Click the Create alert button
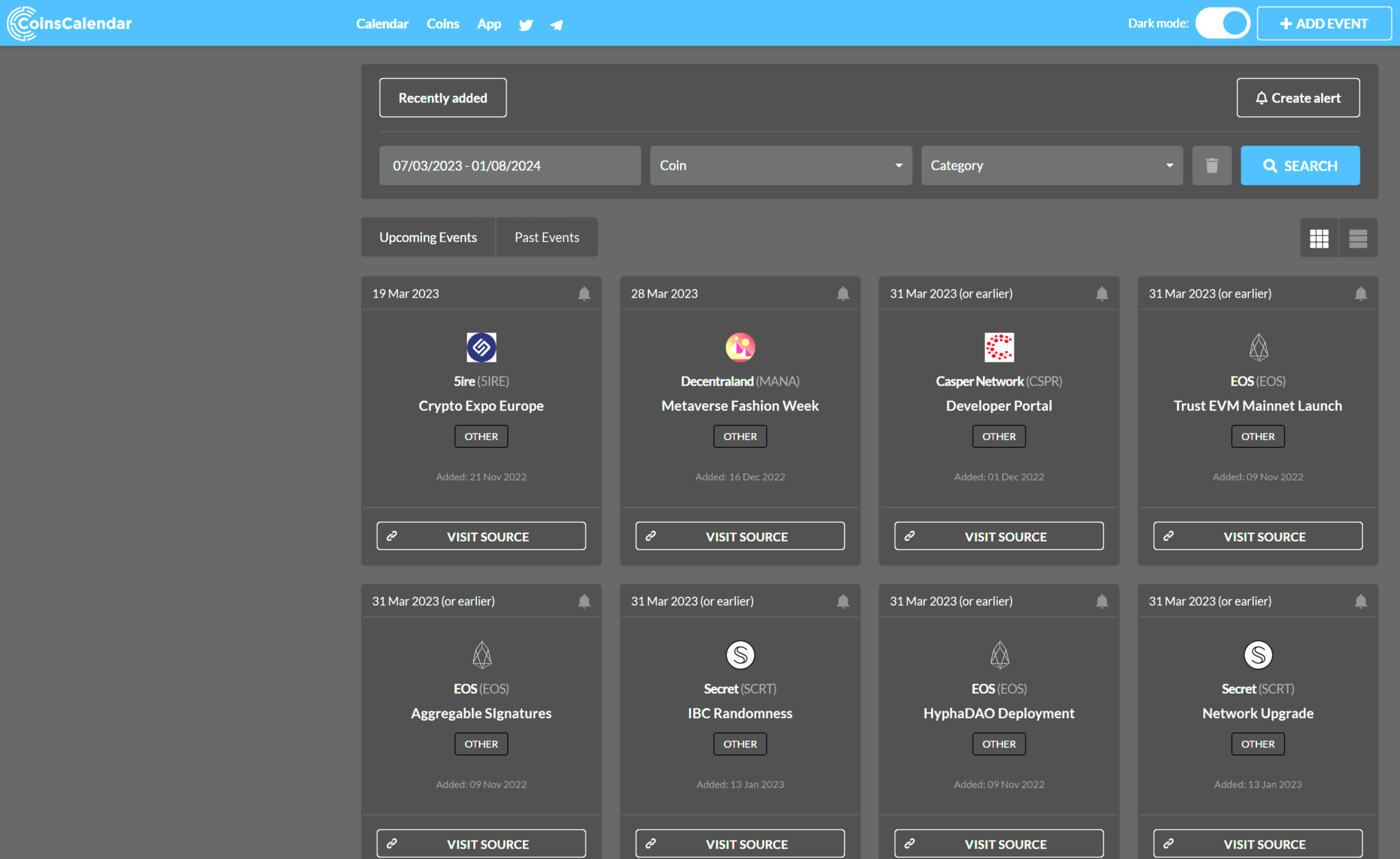This screenshot has height=859, width=1400. tap(1297, 98)
